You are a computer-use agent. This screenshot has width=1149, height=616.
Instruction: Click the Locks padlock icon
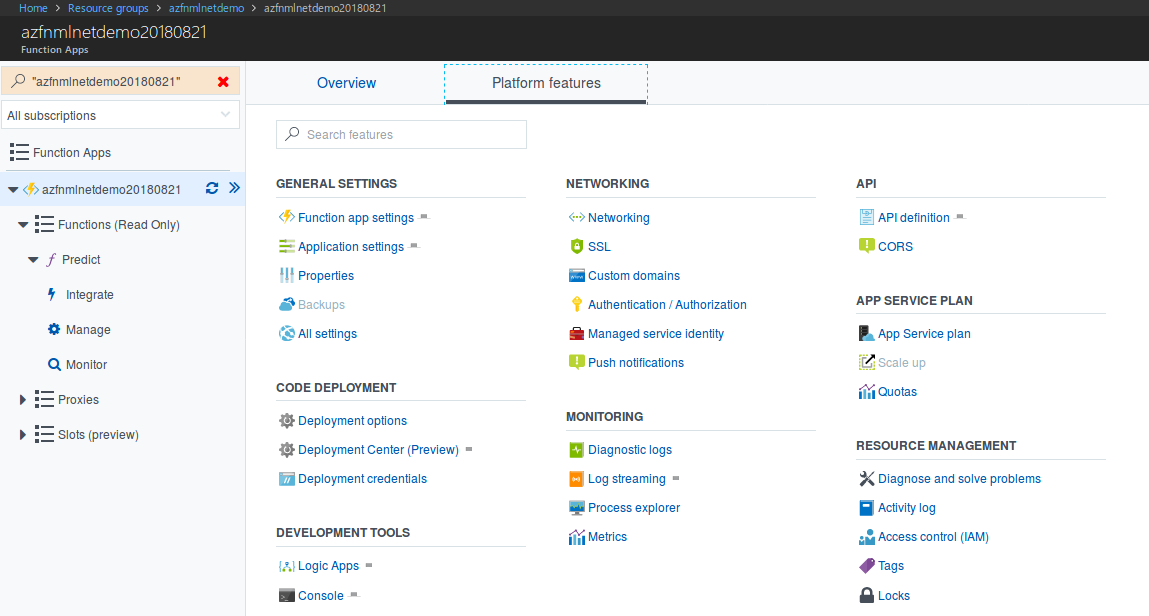pos(867,595)
